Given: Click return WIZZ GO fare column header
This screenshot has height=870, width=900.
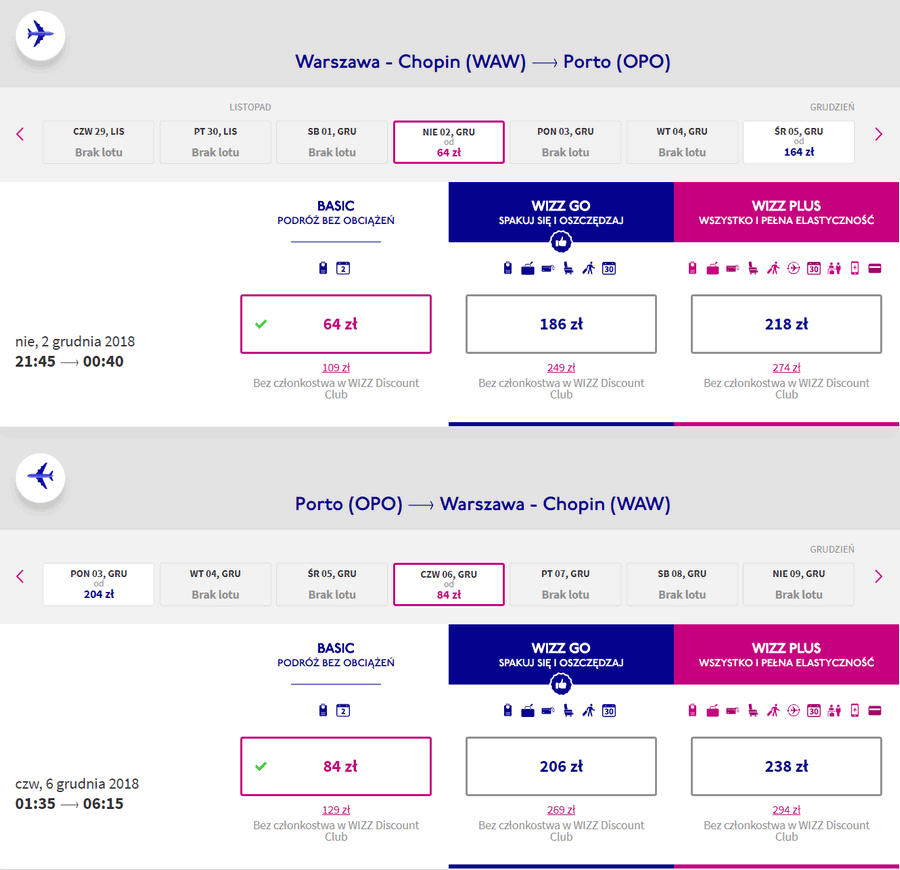Looking at the screenshot, I should (x=561, y=655).
